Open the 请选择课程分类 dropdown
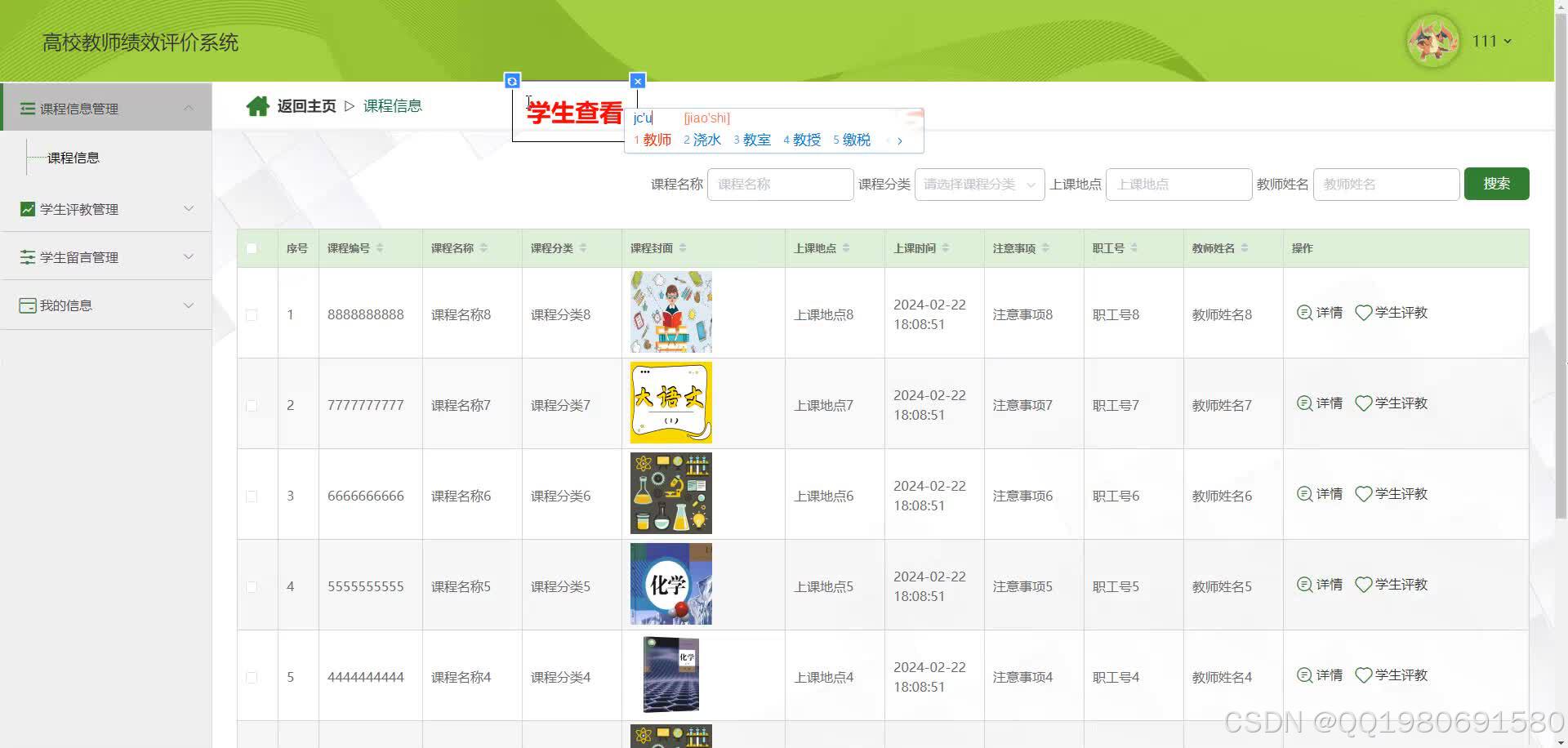Image resolution: width=1568 pixels, height=748 pixels. point(978,184)
